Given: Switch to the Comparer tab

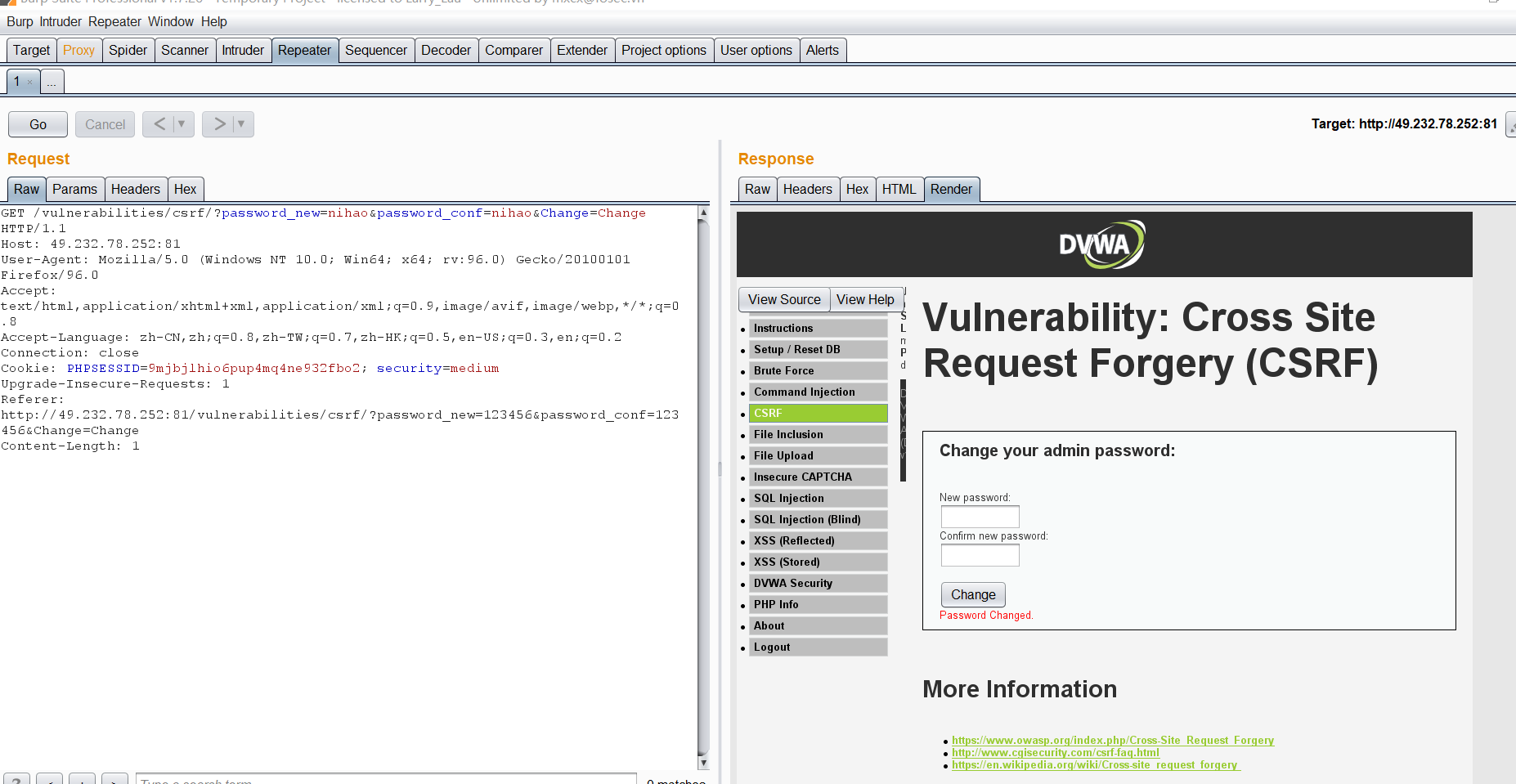Looking at the screenshot, I should (514, 50).
